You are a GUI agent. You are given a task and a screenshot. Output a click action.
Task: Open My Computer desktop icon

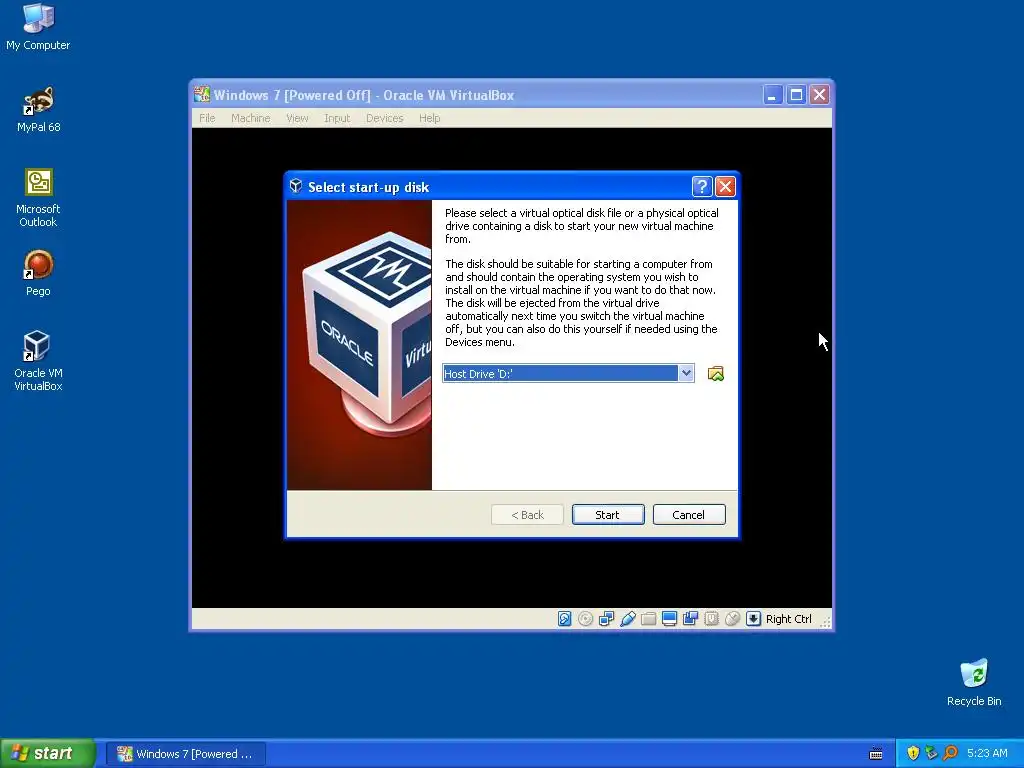38,27
